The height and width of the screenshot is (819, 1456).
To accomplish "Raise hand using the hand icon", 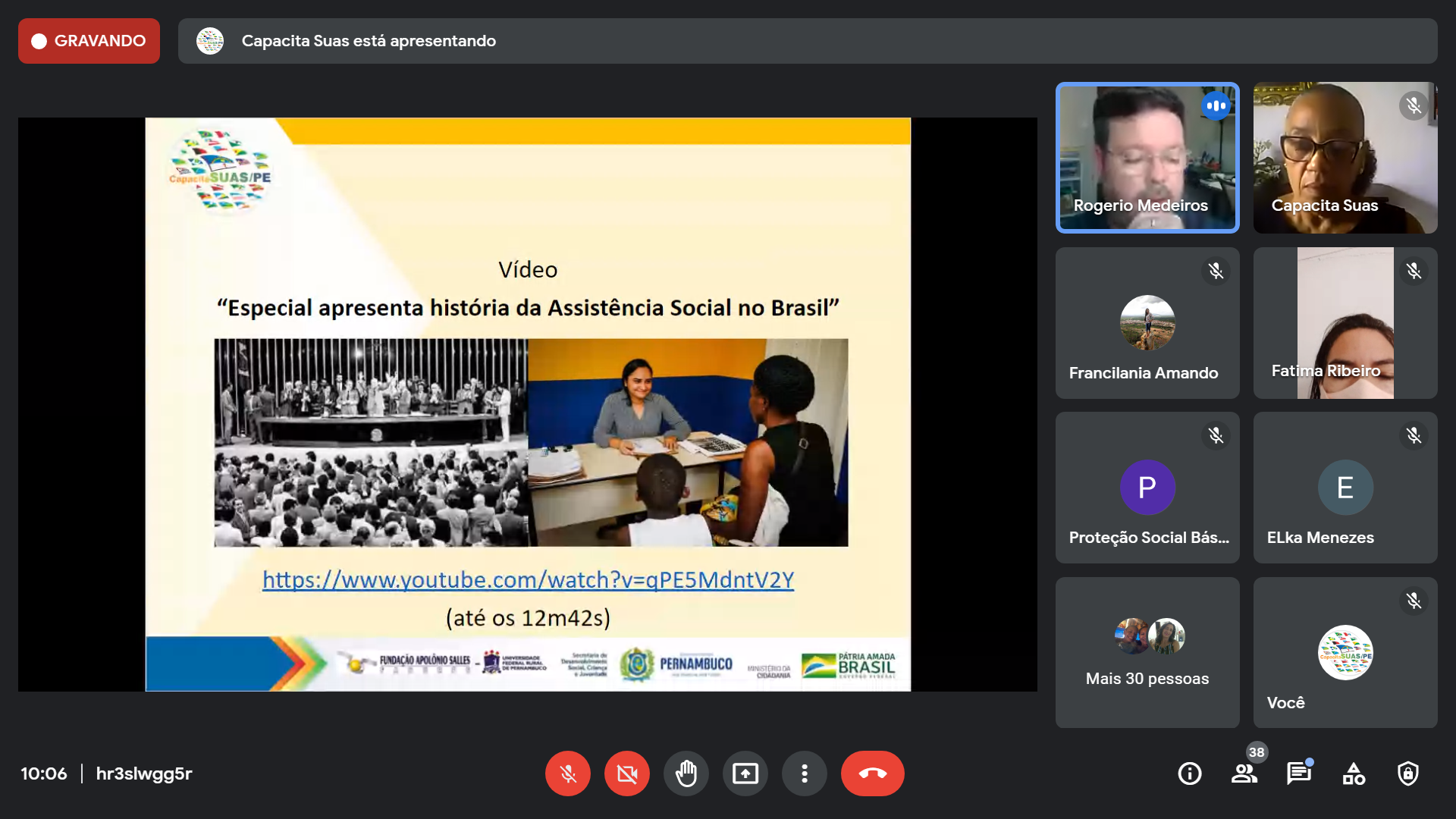I will point(686,773).
